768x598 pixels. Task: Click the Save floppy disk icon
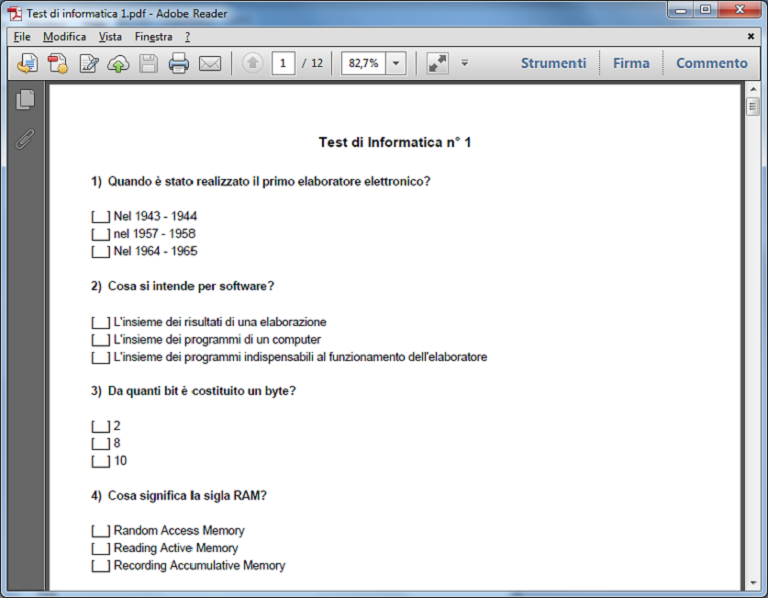pyautogui.click(x=148, y=63)
